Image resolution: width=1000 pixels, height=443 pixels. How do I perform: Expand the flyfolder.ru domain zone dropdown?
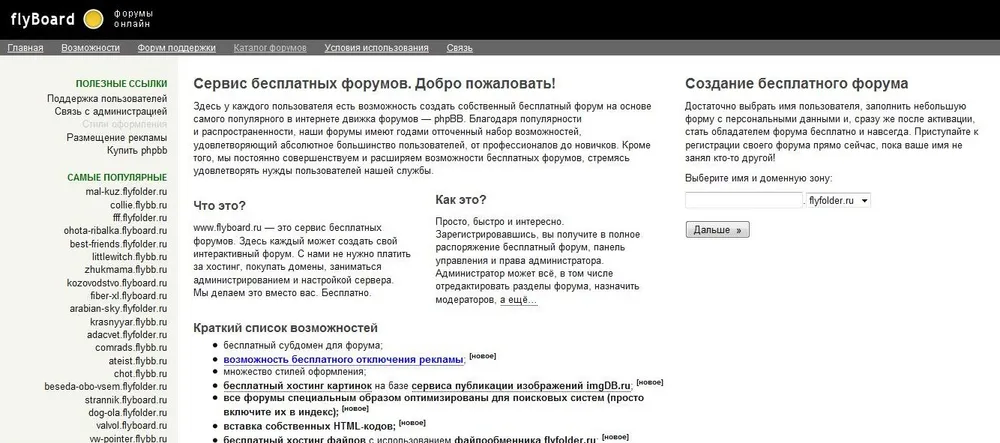(838, 200)
